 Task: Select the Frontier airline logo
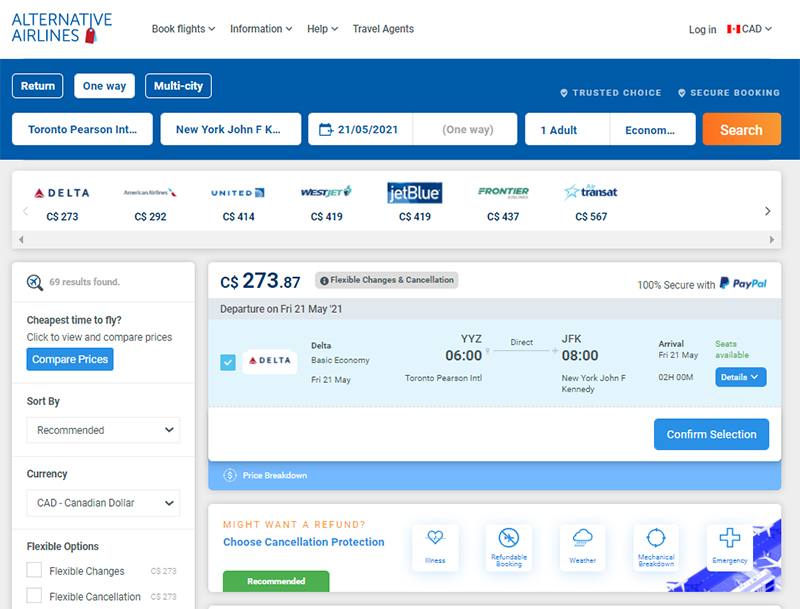pos(503,192)
